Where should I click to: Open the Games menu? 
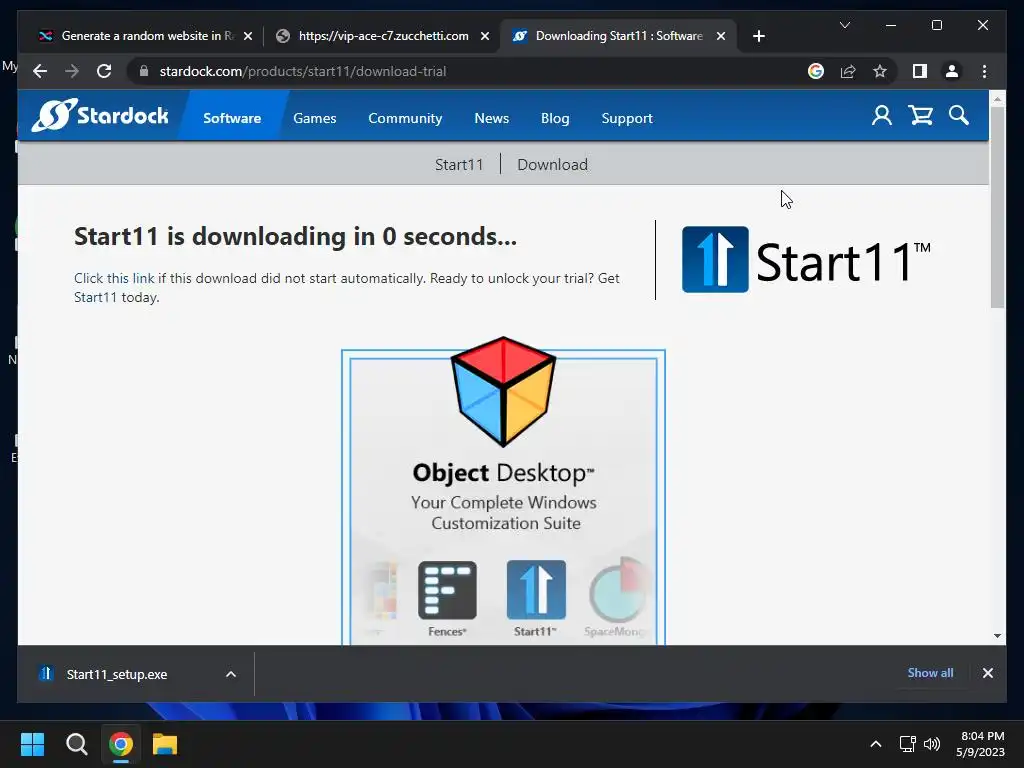coord(315,118)
